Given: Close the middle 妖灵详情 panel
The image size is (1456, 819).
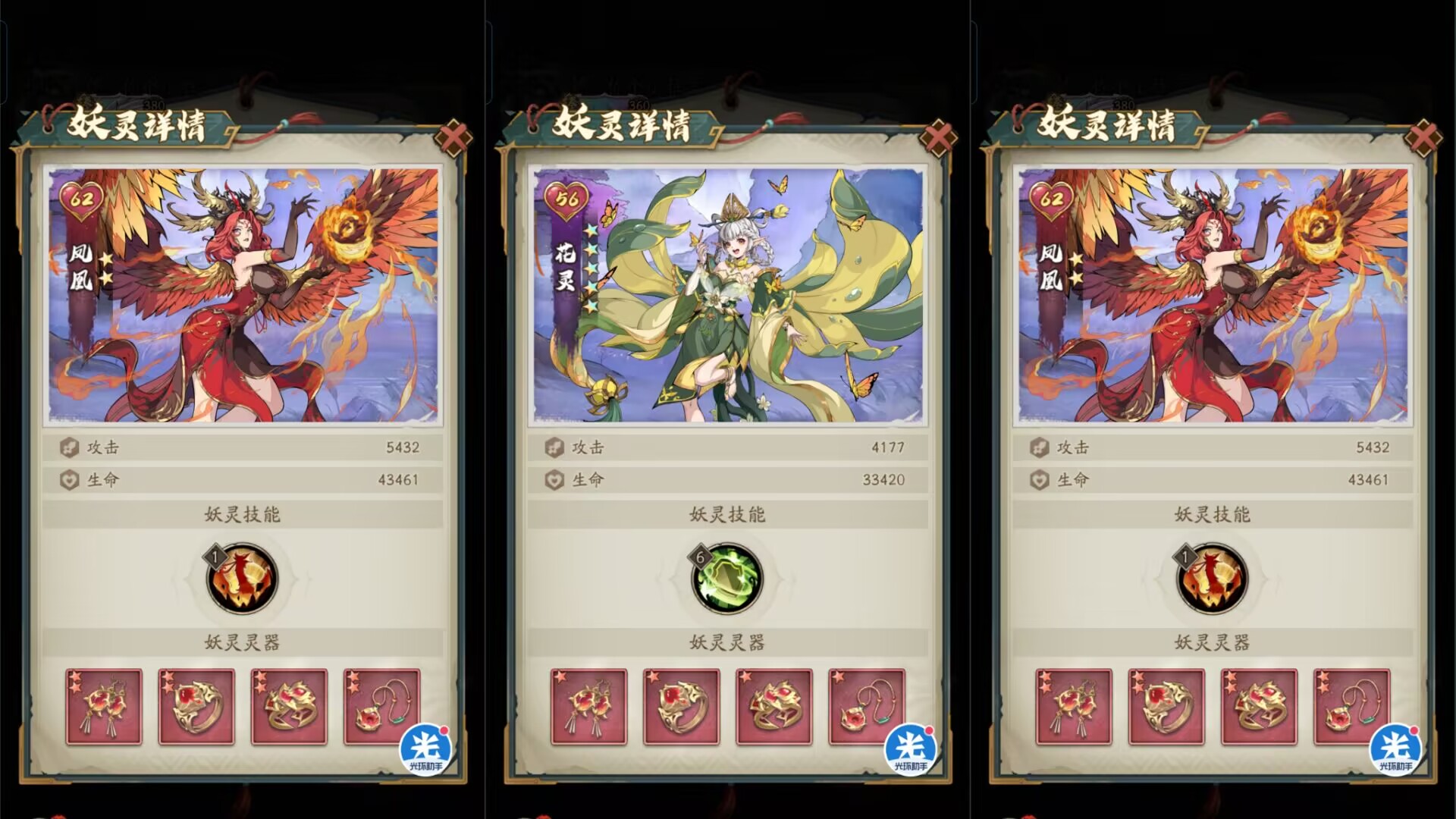Looking at the screenshot, I should (938, 138).
